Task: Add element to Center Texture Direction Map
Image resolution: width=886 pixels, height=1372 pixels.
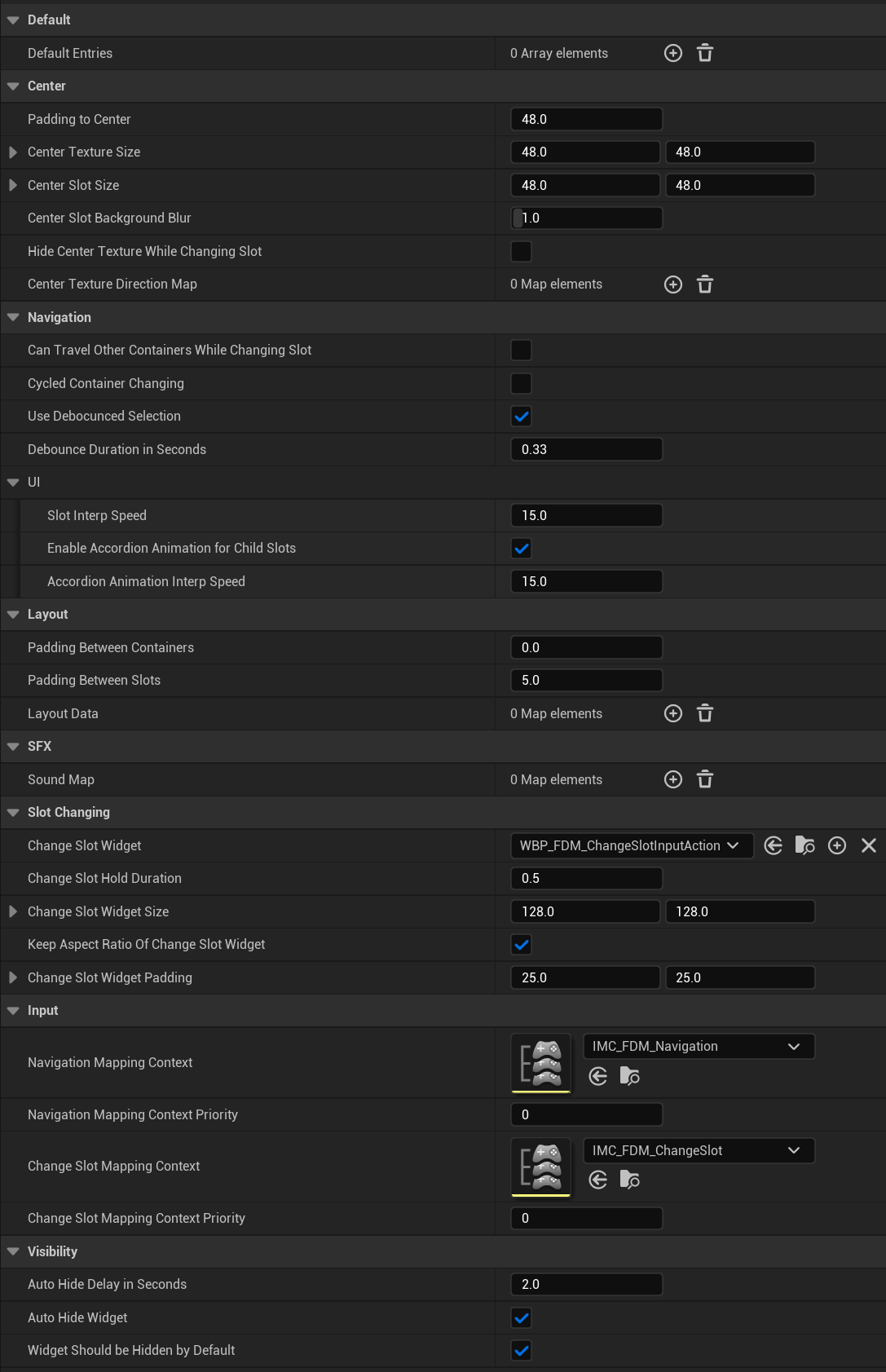Action: coord(673,285)
